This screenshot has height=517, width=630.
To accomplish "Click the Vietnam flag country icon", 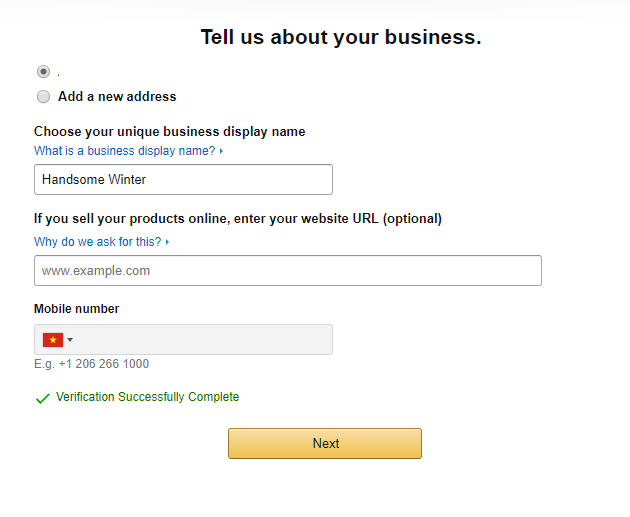I will (x=53, y=340).
